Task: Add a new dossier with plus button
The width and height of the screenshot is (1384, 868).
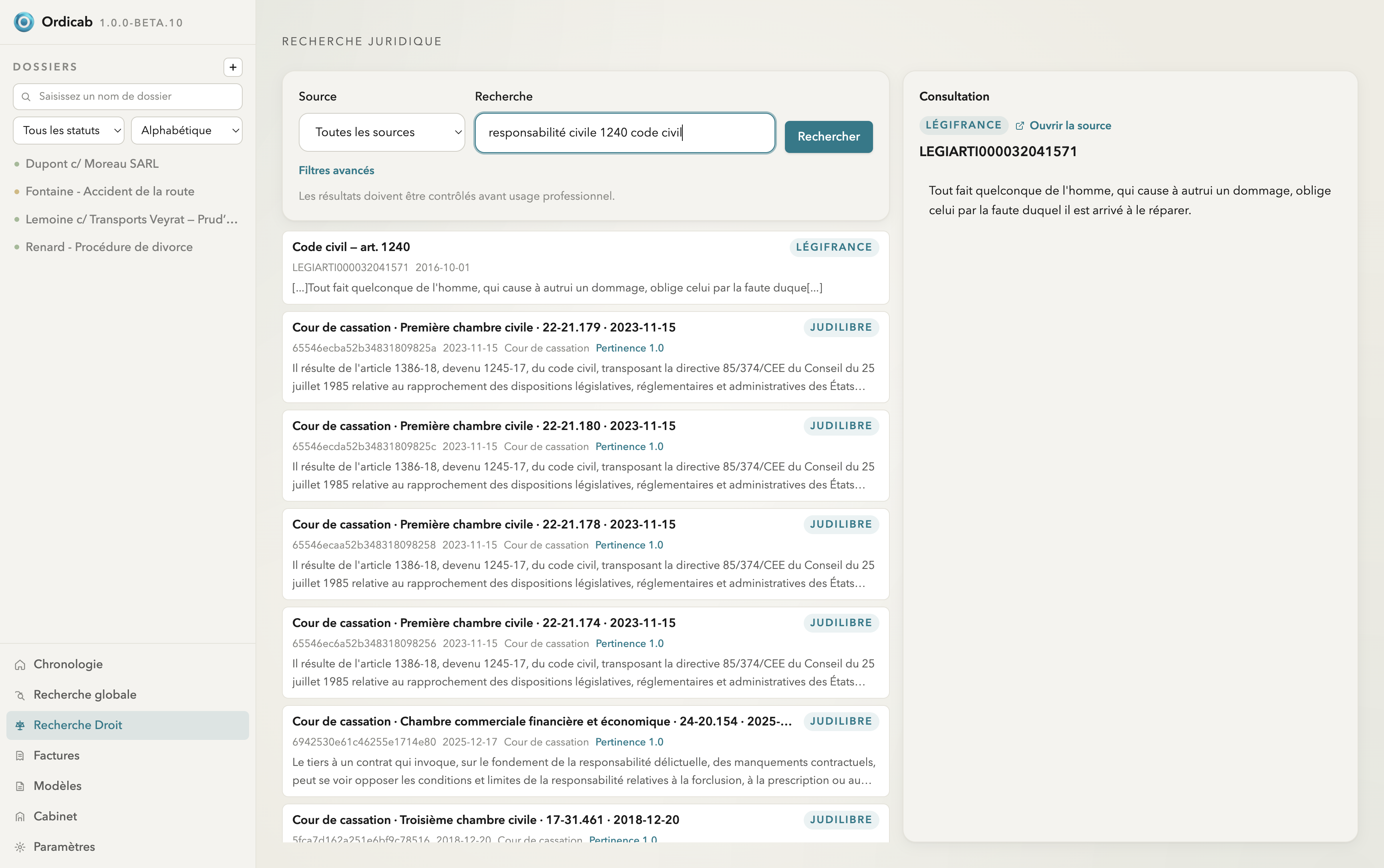Action: [233, 67]
